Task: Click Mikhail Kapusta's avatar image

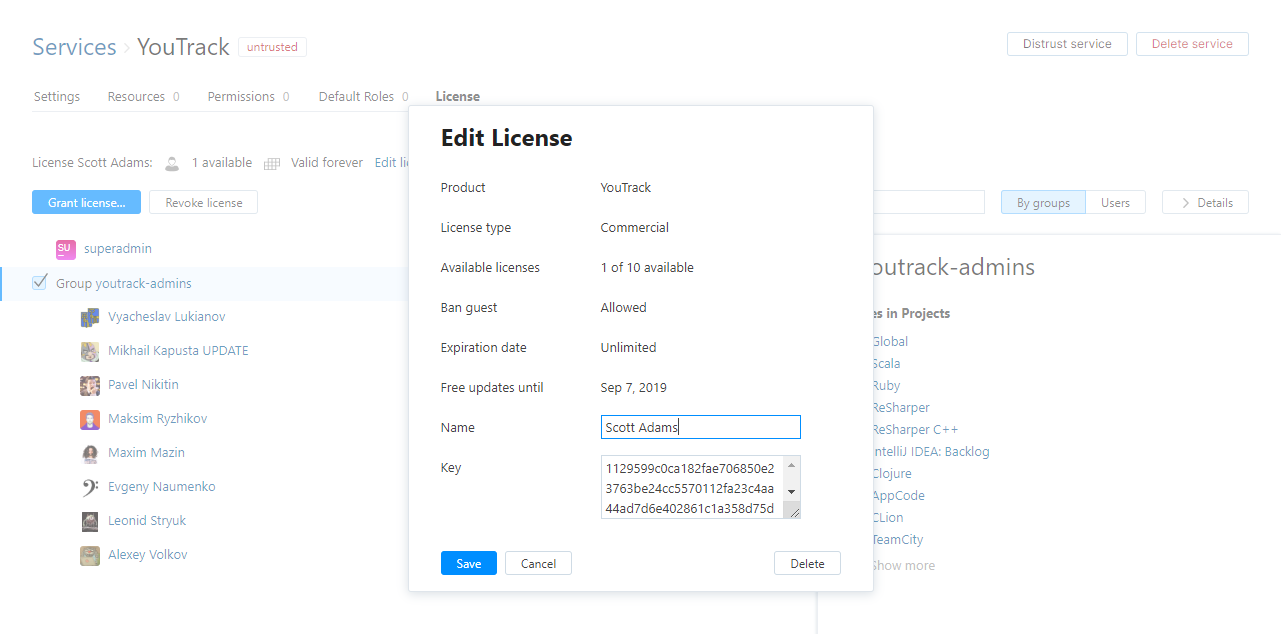Action: tap(90, 351)
